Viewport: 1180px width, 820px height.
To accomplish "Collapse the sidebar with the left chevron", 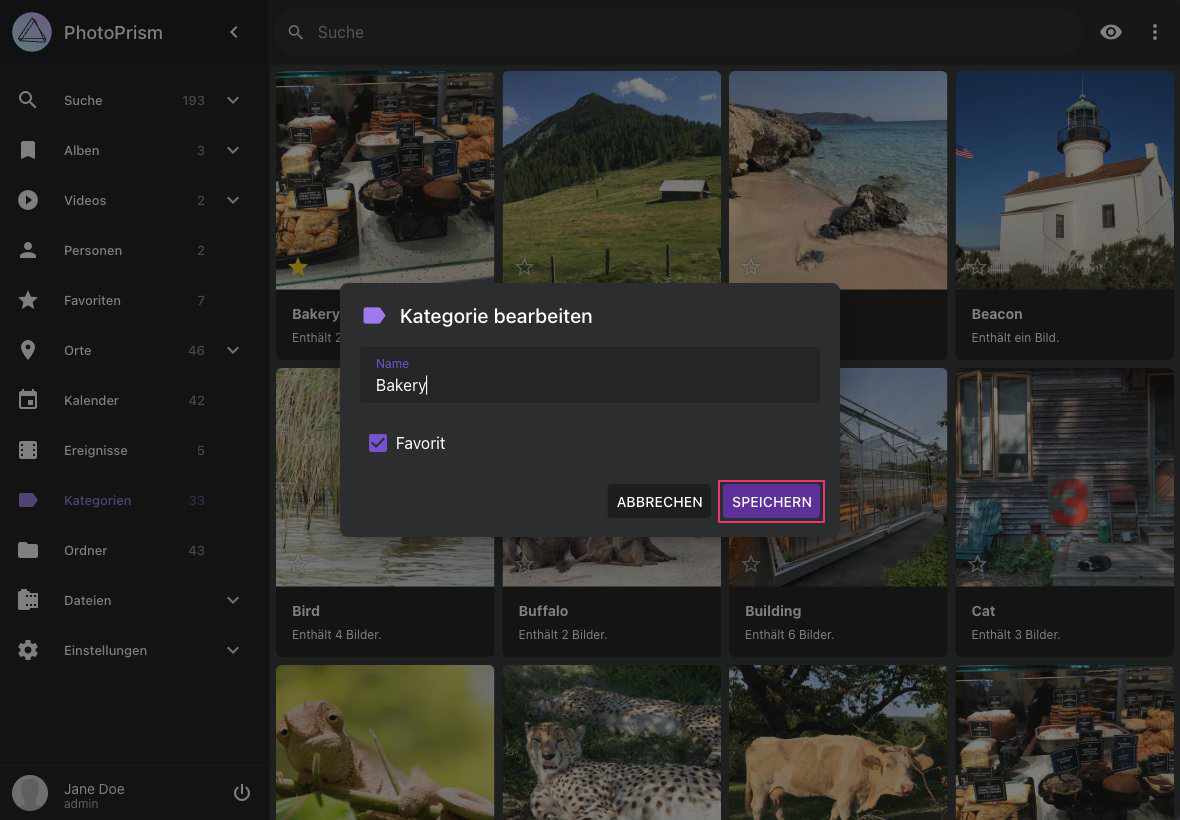I will click(234, 32).
